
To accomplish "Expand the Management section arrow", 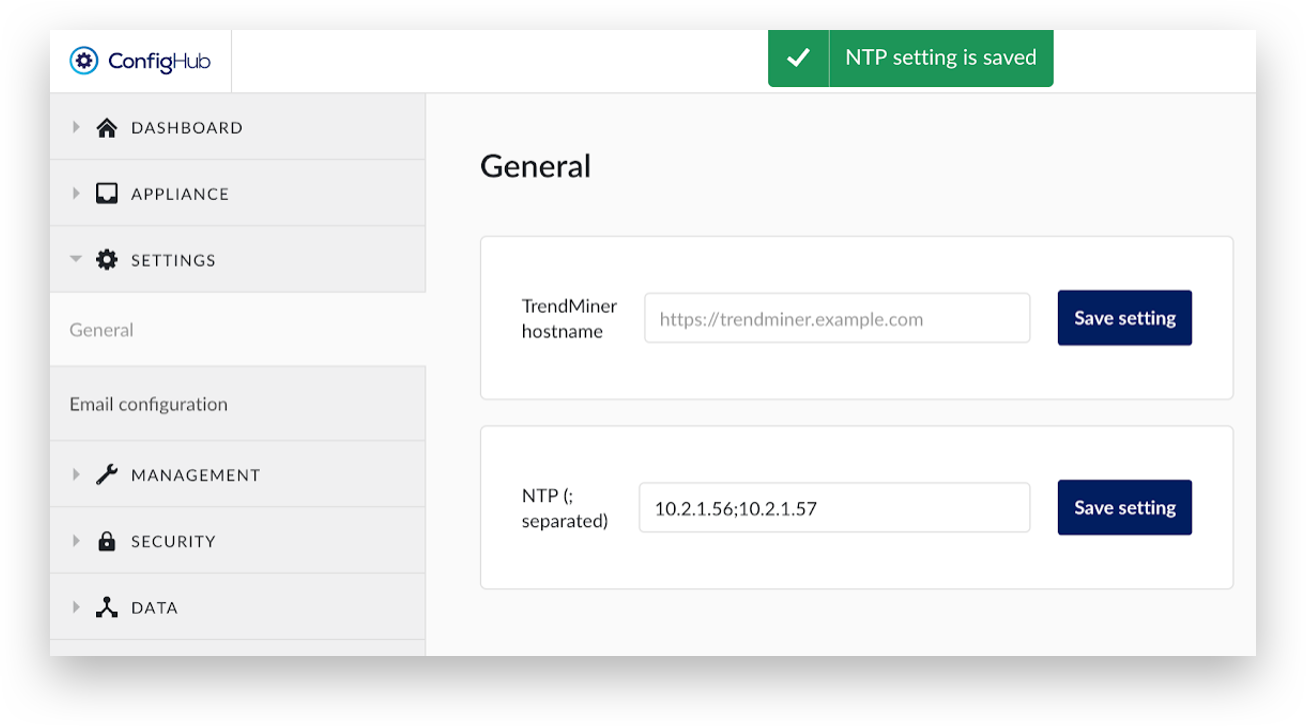I will [76, 475].
